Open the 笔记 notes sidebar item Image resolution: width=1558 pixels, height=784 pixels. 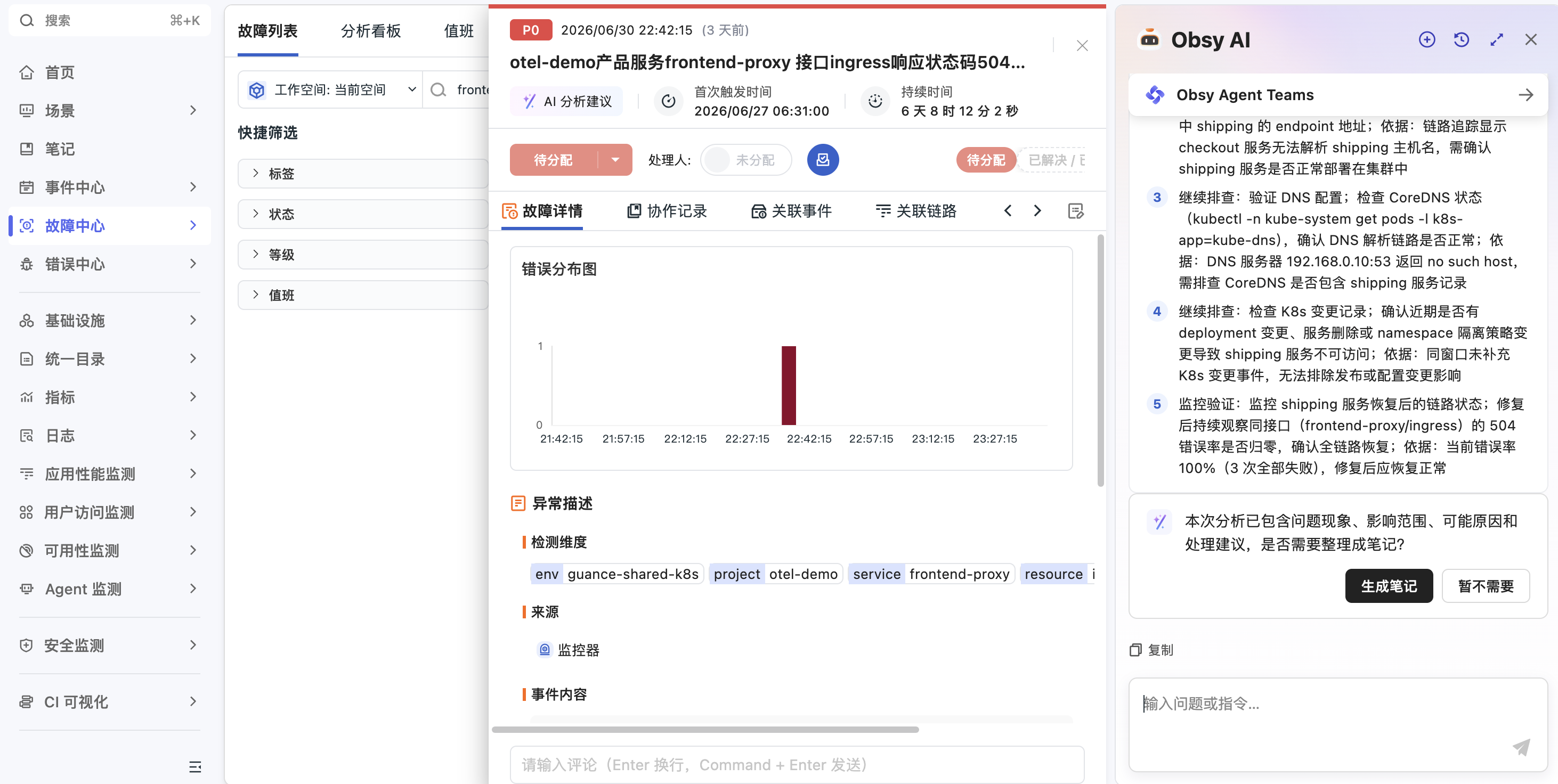tap(109, 149)
